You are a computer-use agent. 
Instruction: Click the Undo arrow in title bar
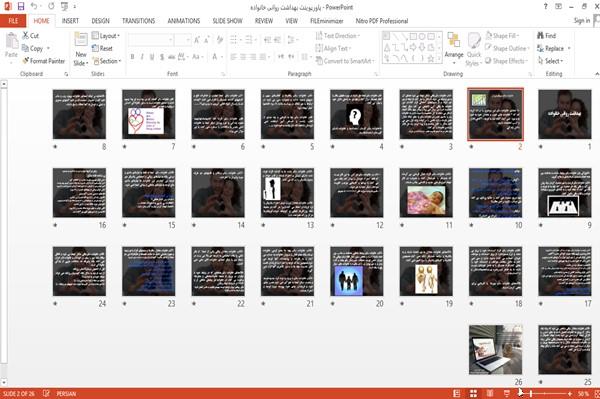point(34,6)
